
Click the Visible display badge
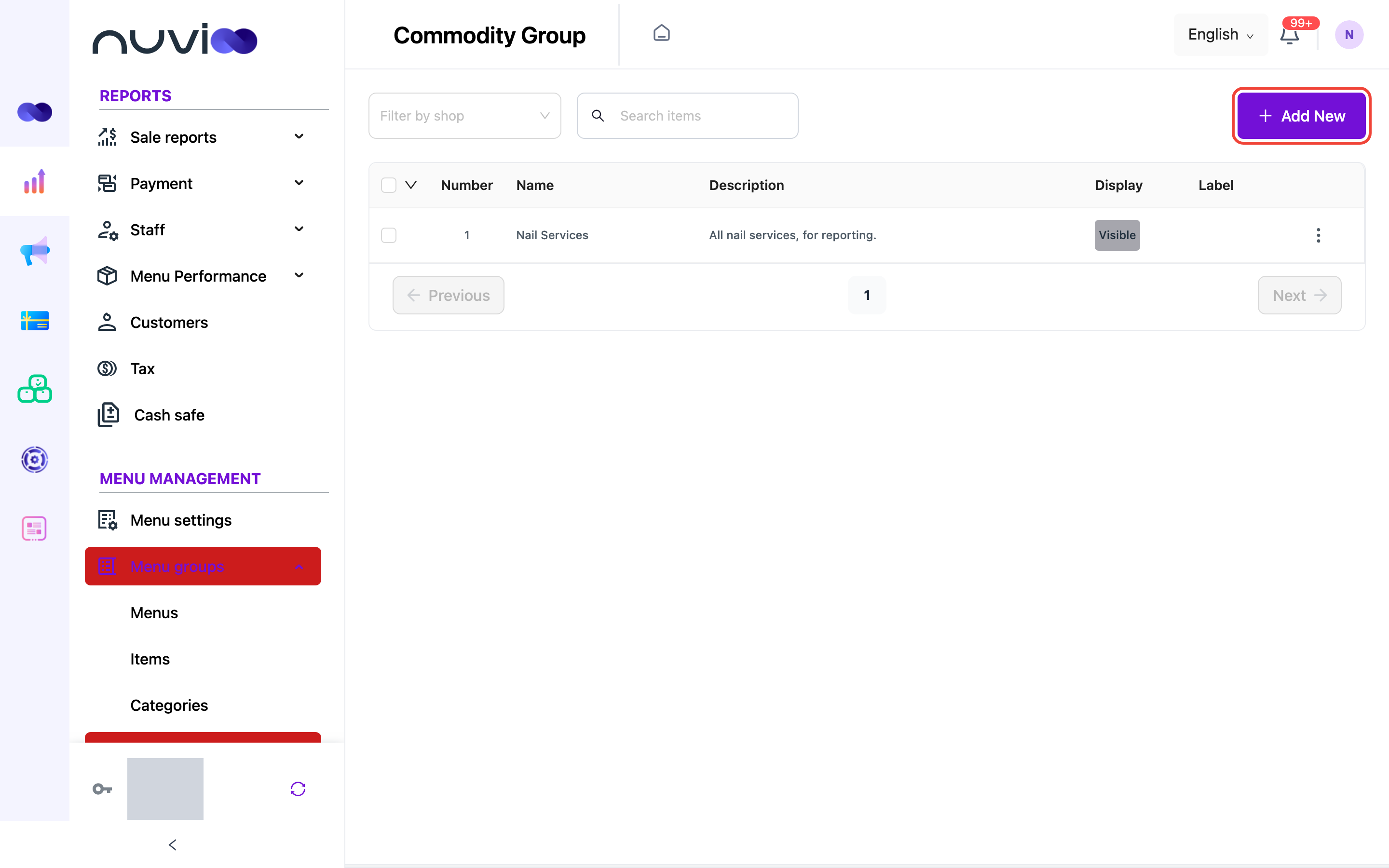(1117, 235)
